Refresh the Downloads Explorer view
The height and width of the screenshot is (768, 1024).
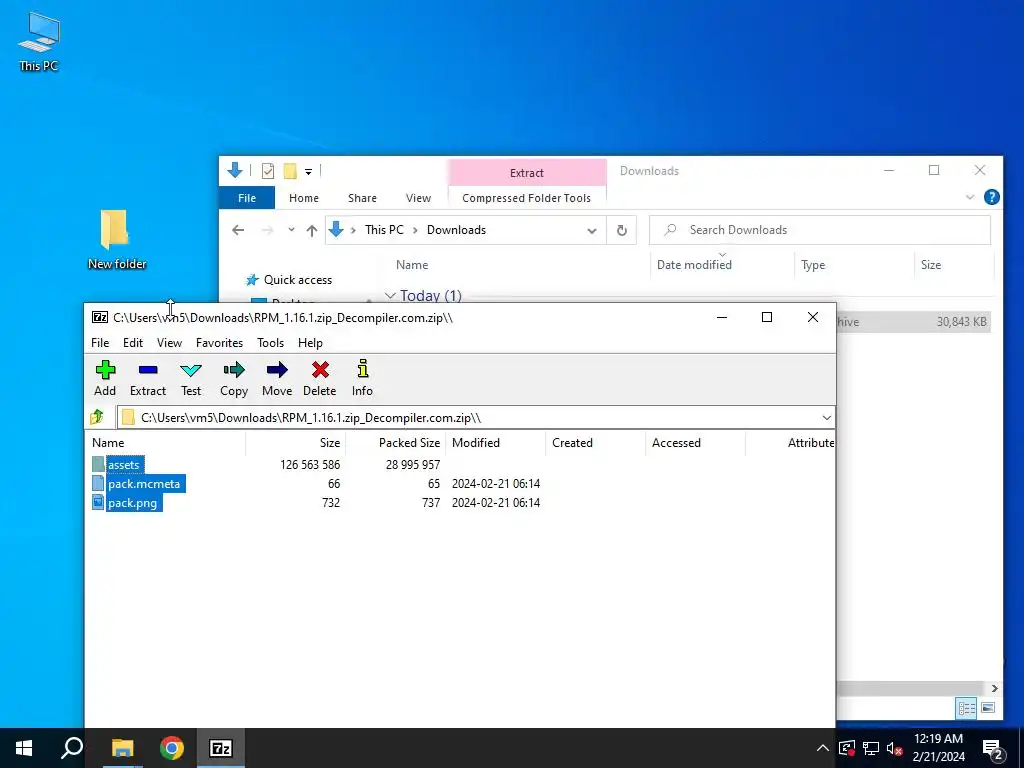pos(622,230)
